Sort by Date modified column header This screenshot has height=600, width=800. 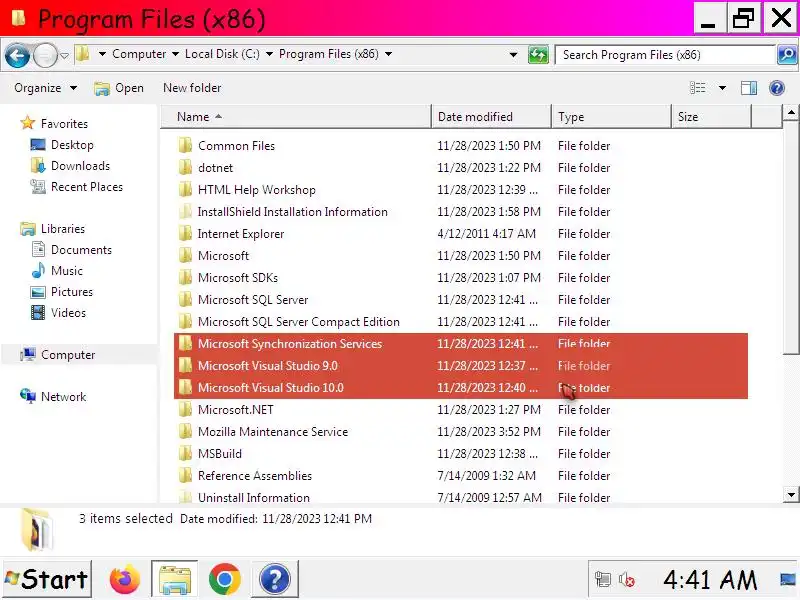[x=491, y=117]
